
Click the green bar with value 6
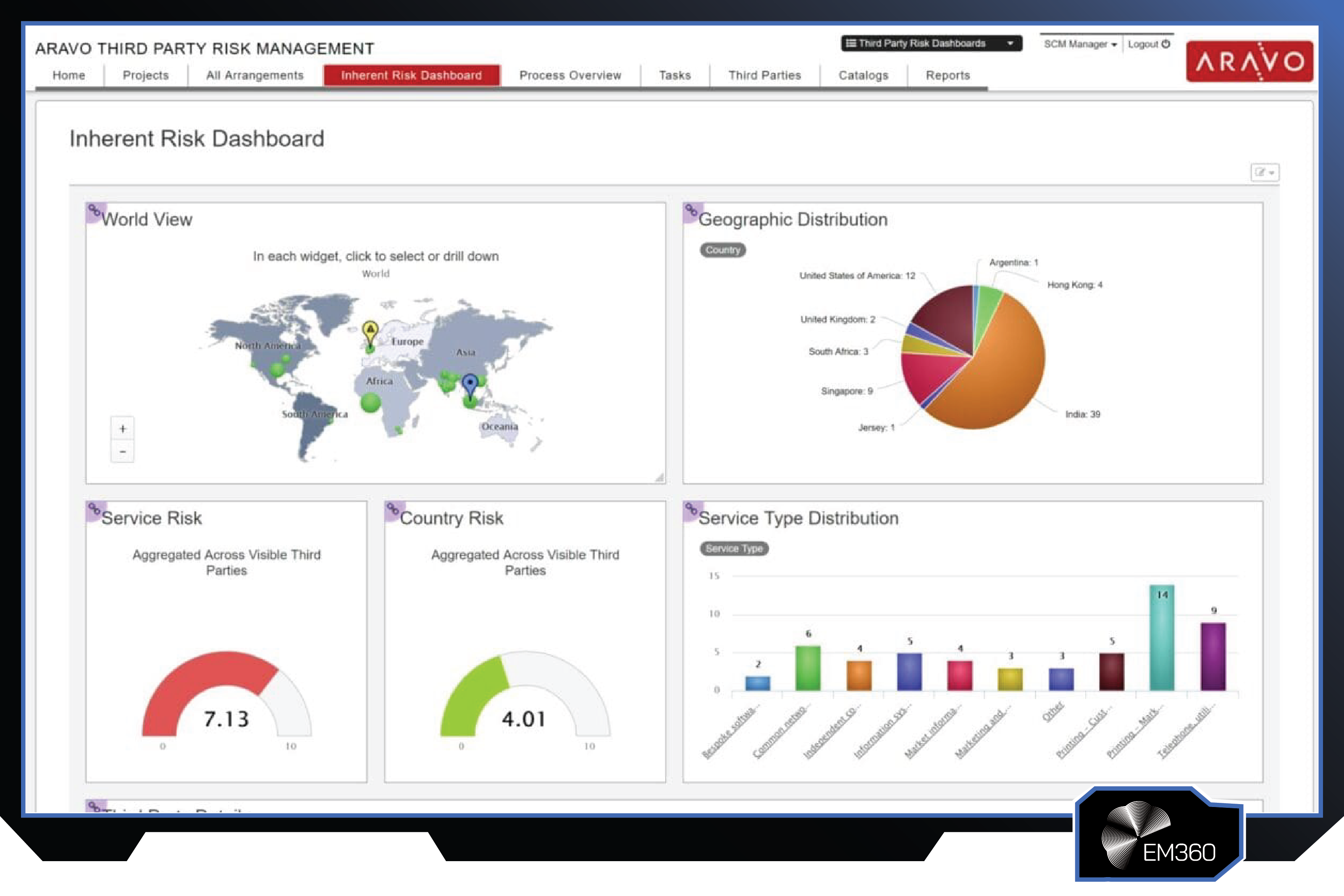pos(808,668)
